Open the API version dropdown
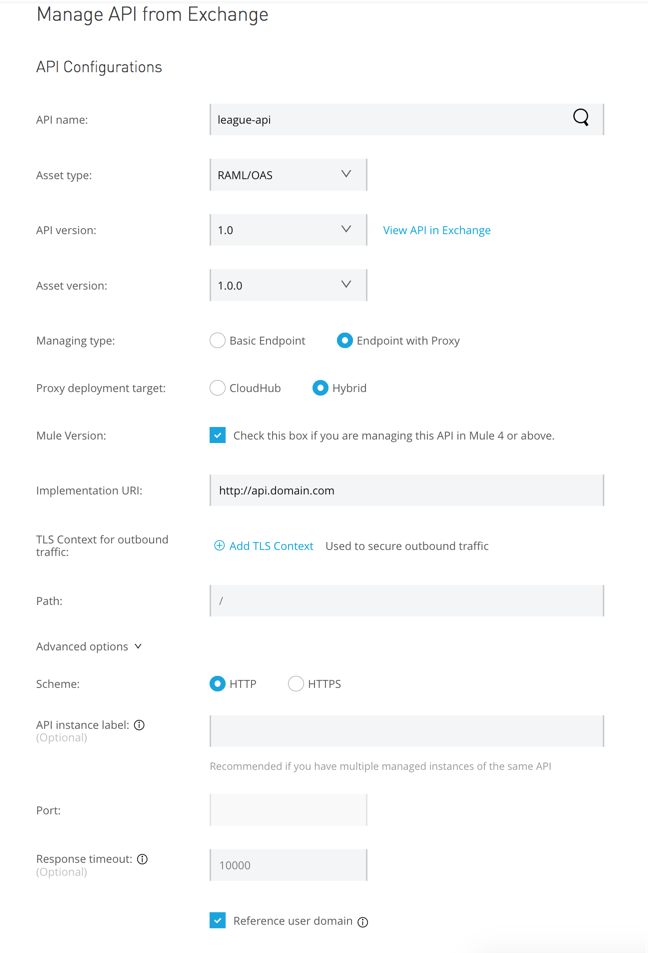Image resolution: width=649 pixels, height=953 pixels. pyautogui.click(x=287, y=229)
